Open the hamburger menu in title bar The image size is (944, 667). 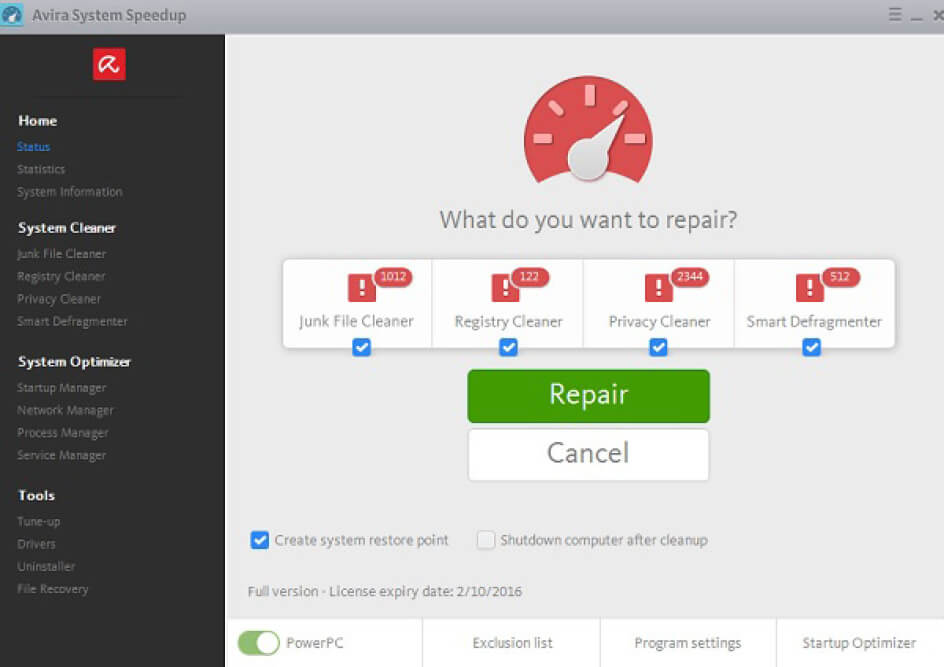[x=895, y=14]
